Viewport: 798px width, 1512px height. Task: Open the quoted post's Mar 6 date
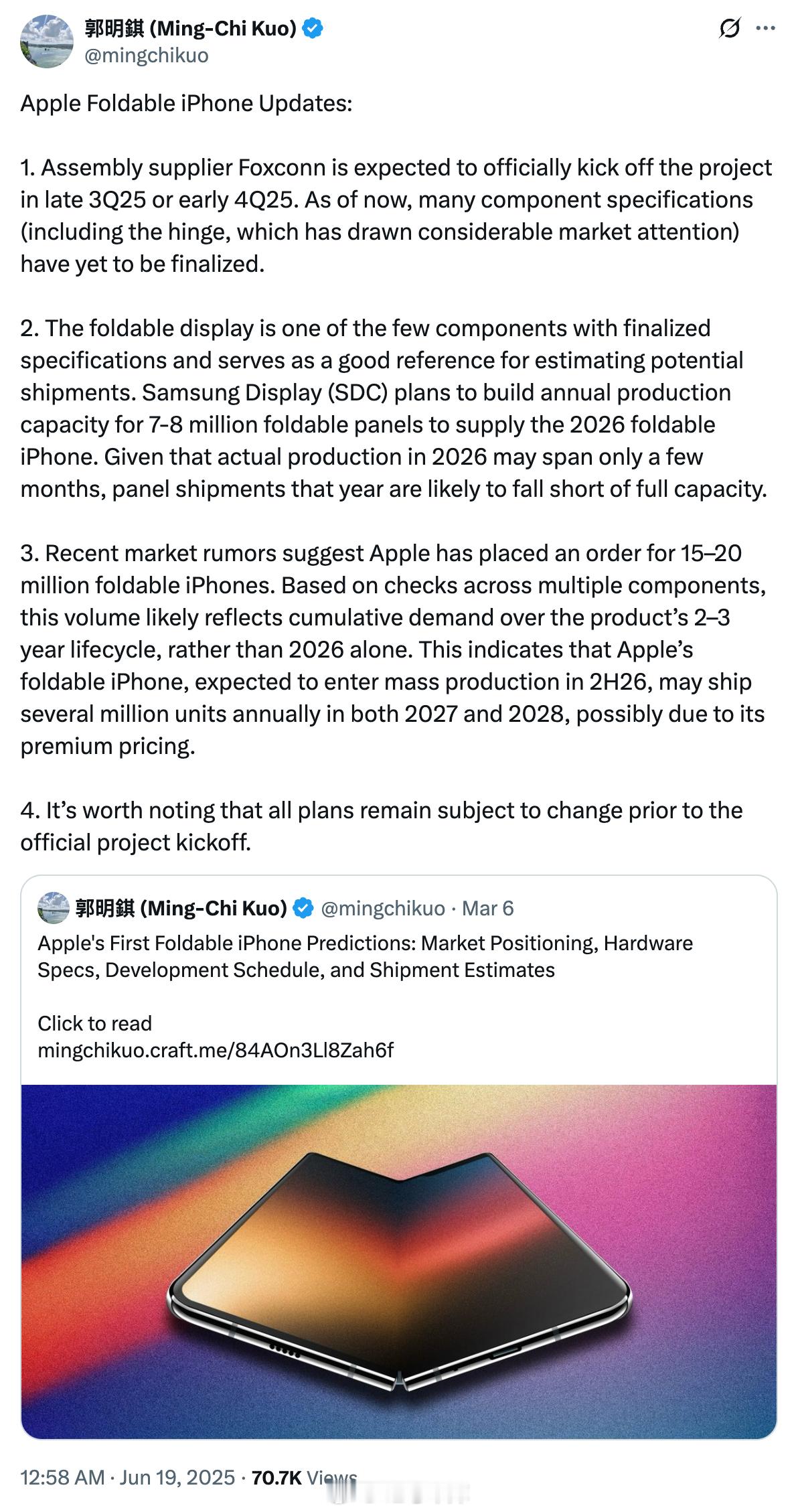[x=488, y=908]
